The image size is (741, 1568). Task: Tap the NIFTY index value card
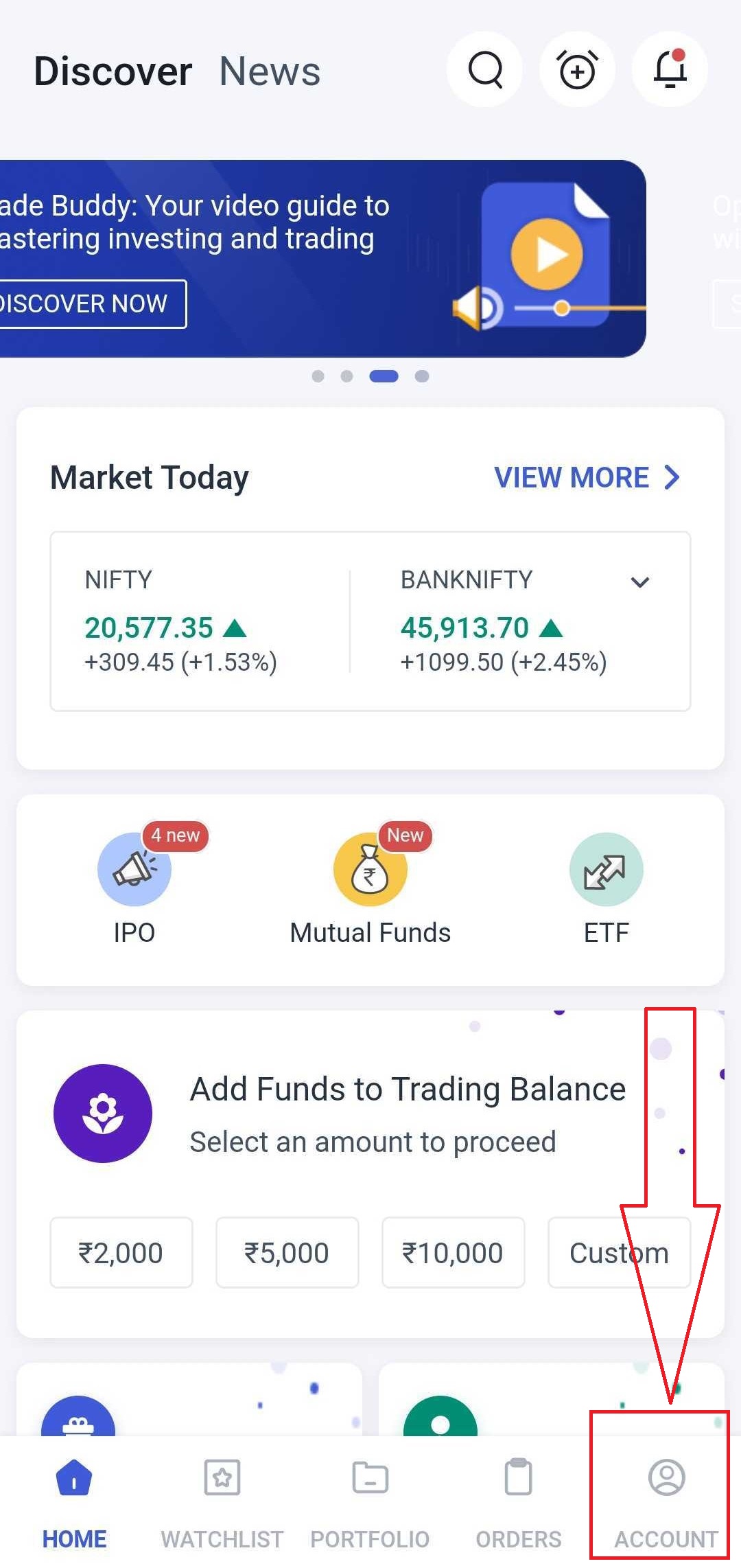(x=199, y=621)
